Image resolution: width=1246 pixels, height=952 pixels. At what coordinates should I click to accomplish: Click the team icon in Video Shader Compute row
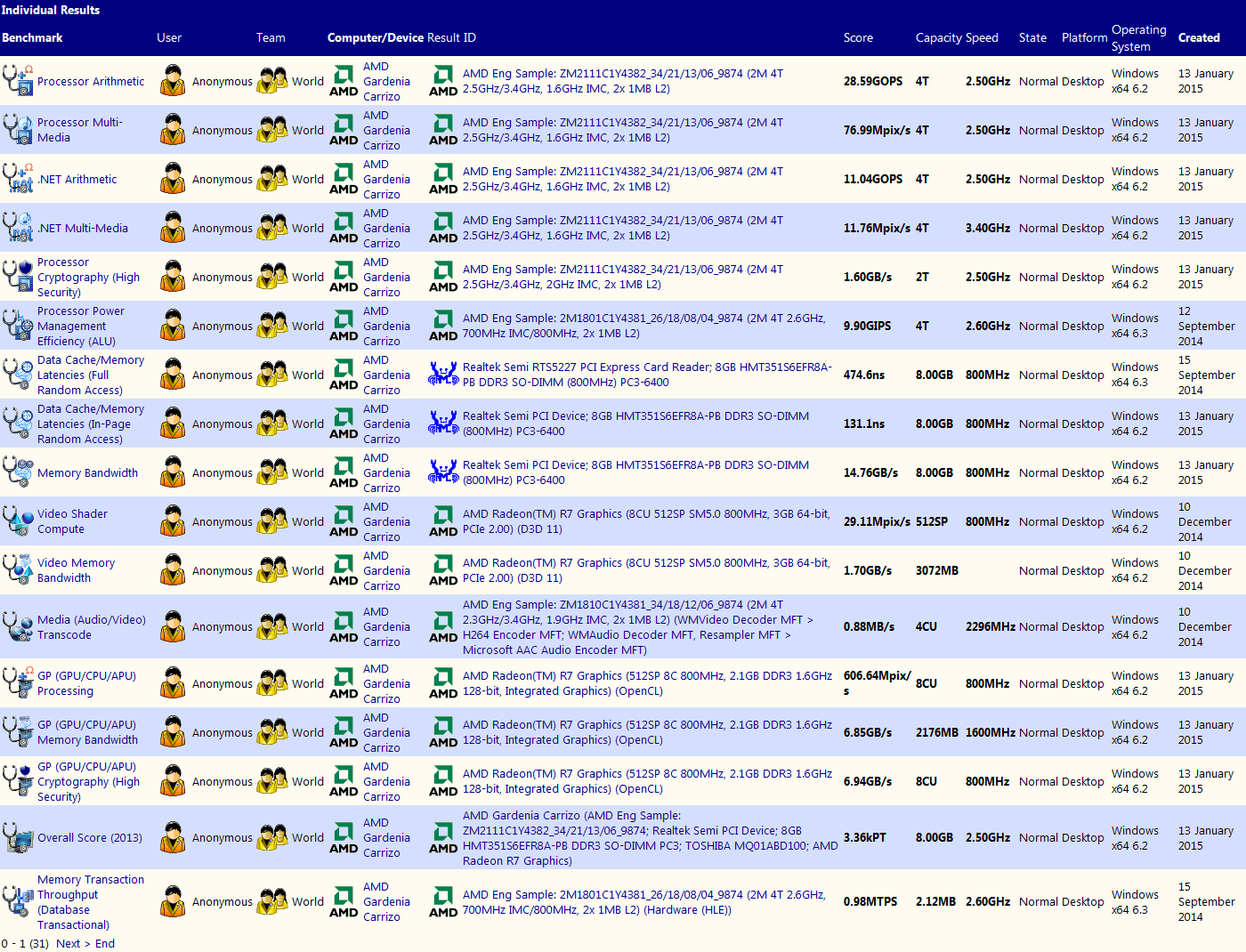[272, 520]
